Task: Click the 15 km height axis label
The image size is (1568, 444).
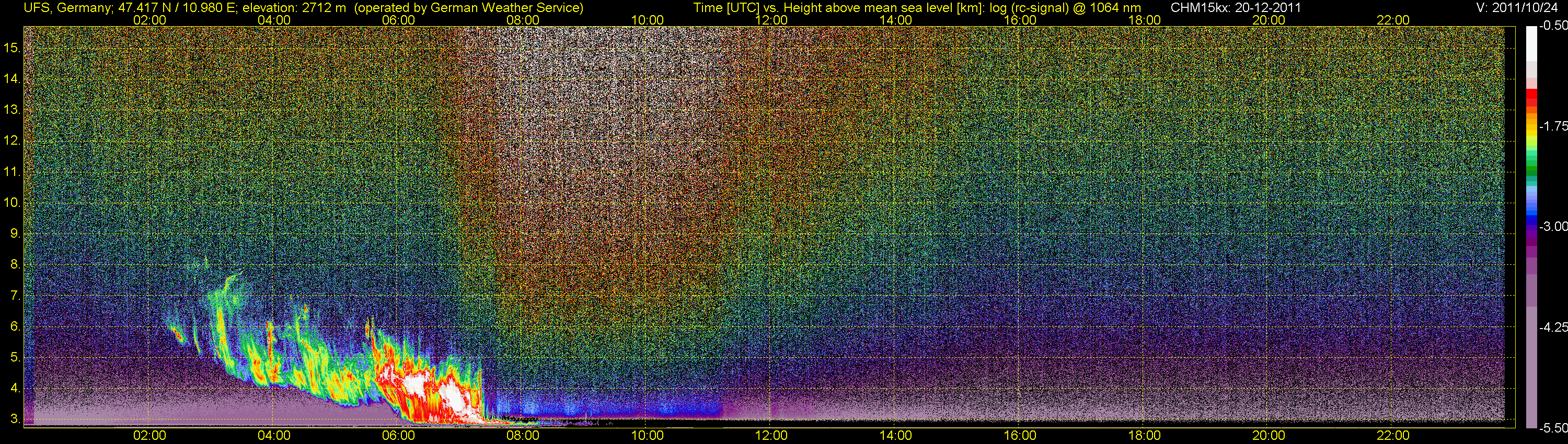Action: 11,48
